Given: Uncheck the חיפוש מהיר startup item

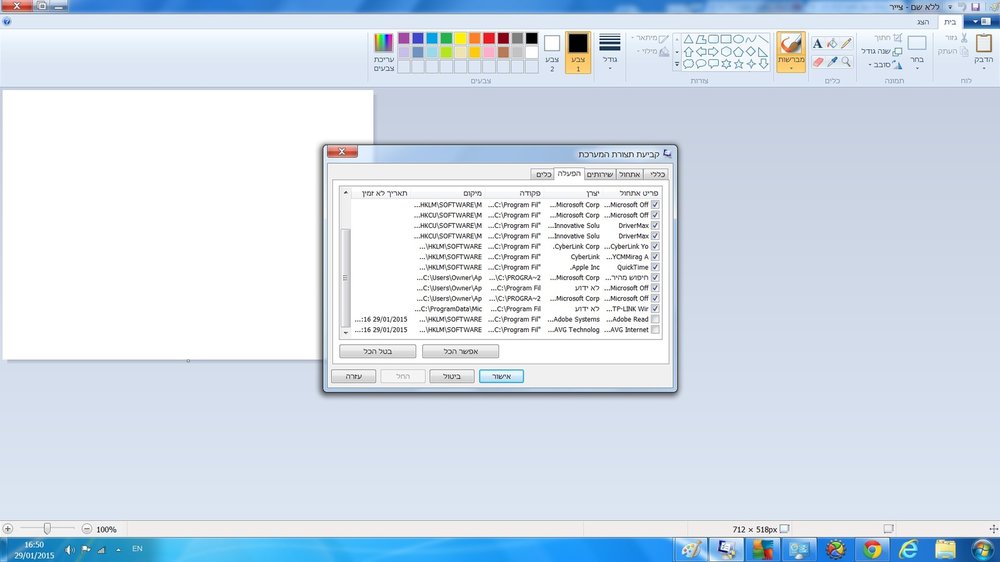Looking at the screenshot, I should click(x=655, y=277).
